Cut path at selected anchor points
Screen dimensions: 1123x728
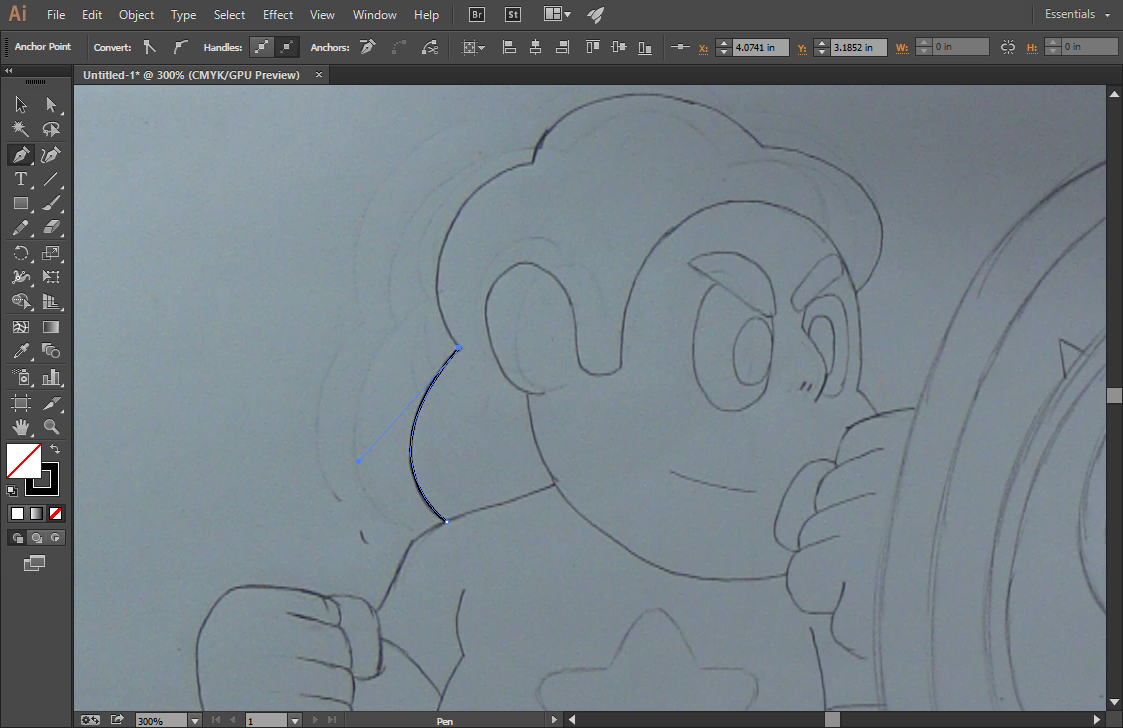click(430, 47)
